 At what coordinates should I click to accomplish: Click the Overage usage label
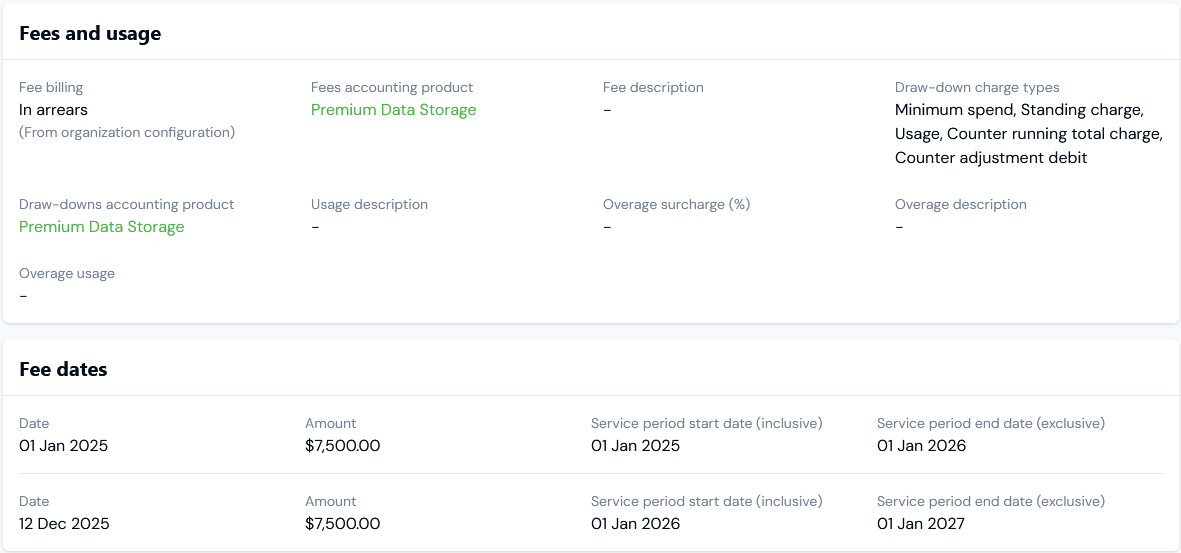(67, 274)
